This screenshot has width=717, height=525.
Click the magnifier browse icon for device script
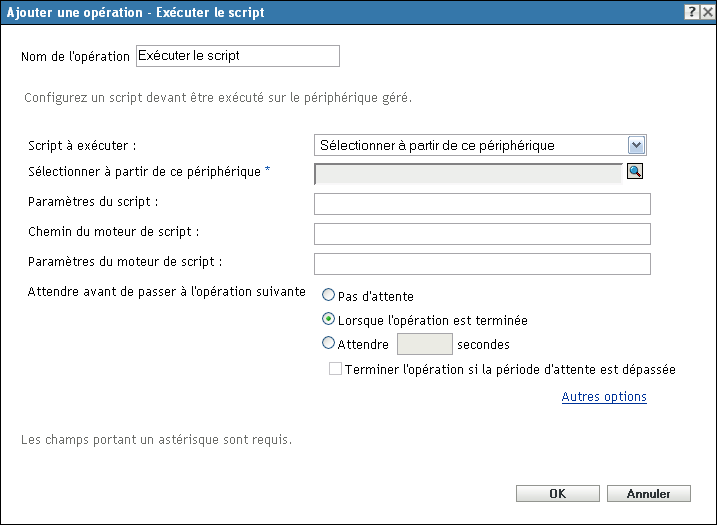point(635,171)
